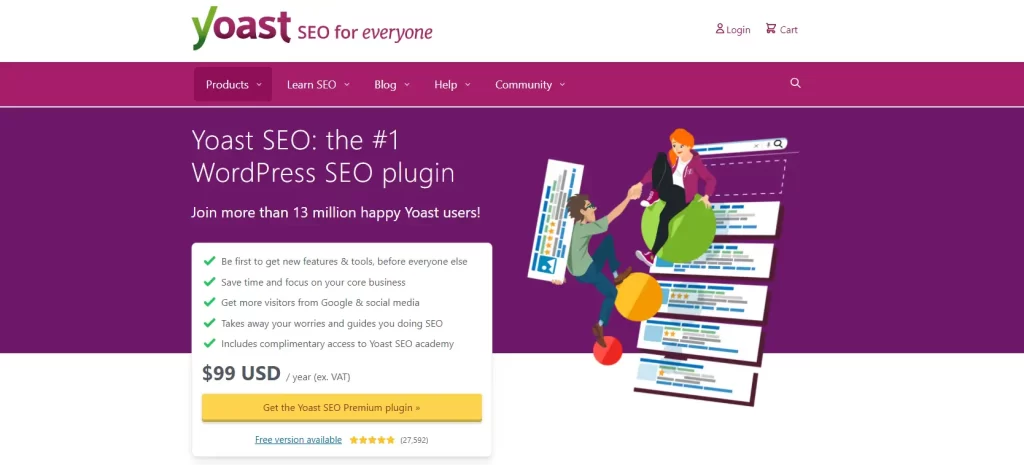Open the Products menu
Screen dimensions: 1024x465
point(233,84)
